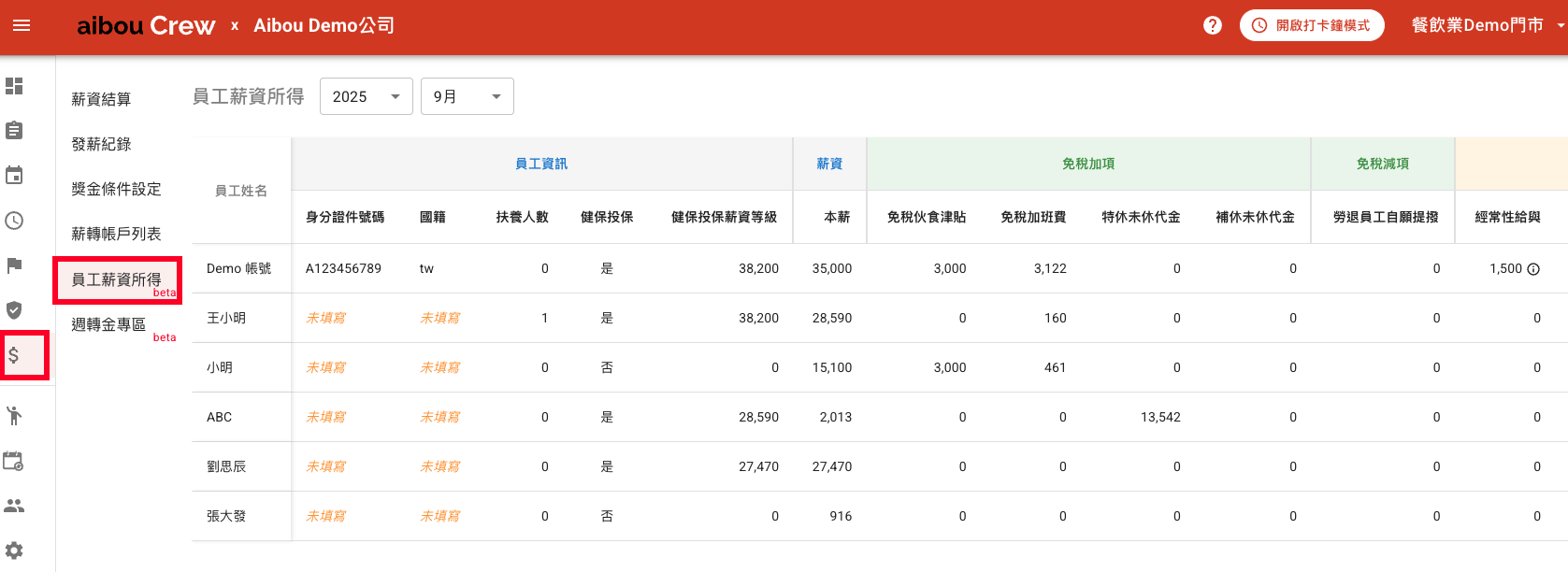Click the 補休未休代金 column header
The image size is (1568, 572).
(1255, 217)
